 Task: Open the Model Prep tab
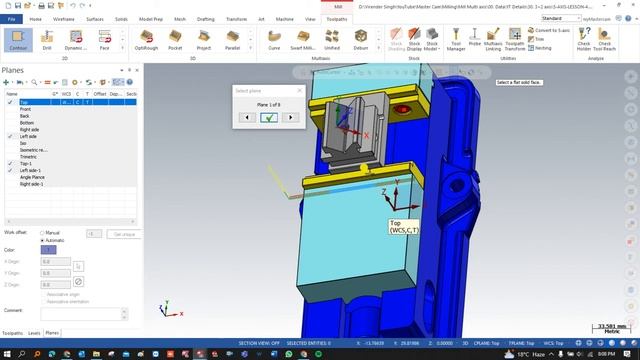151,19
